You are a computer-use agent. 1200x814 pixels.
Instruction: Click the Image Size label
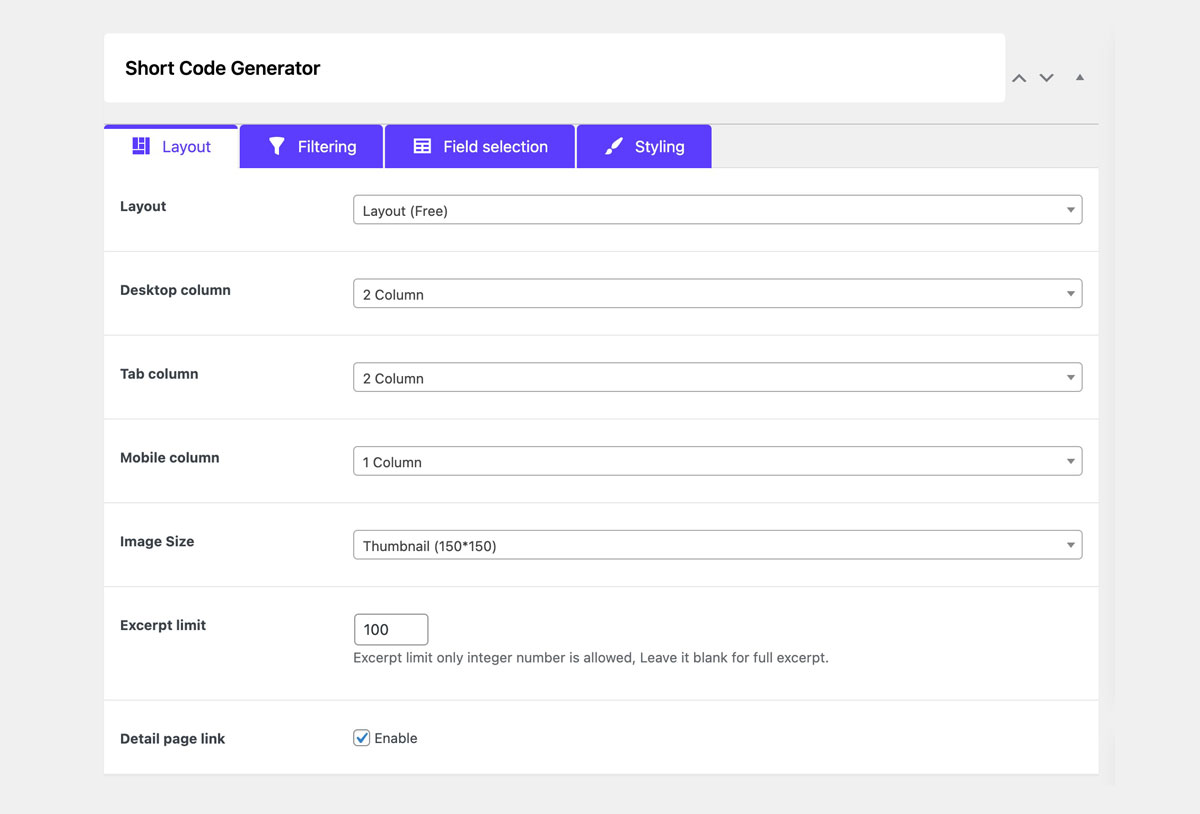pos(157,541)
